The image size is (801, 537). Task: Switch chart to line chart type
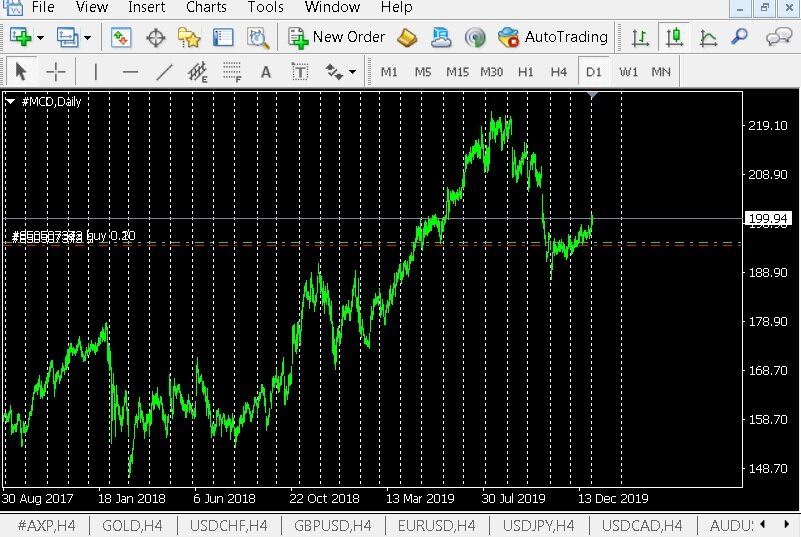[x=708, y=38]
